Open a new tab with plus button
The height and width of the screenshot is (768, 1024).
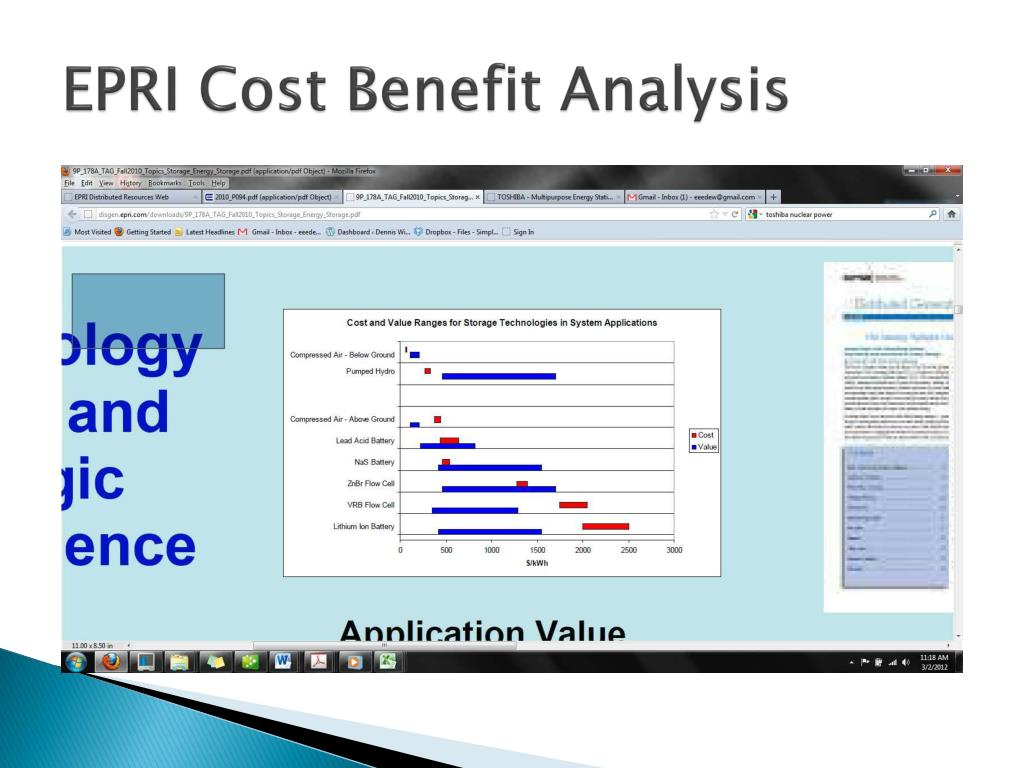773,197
